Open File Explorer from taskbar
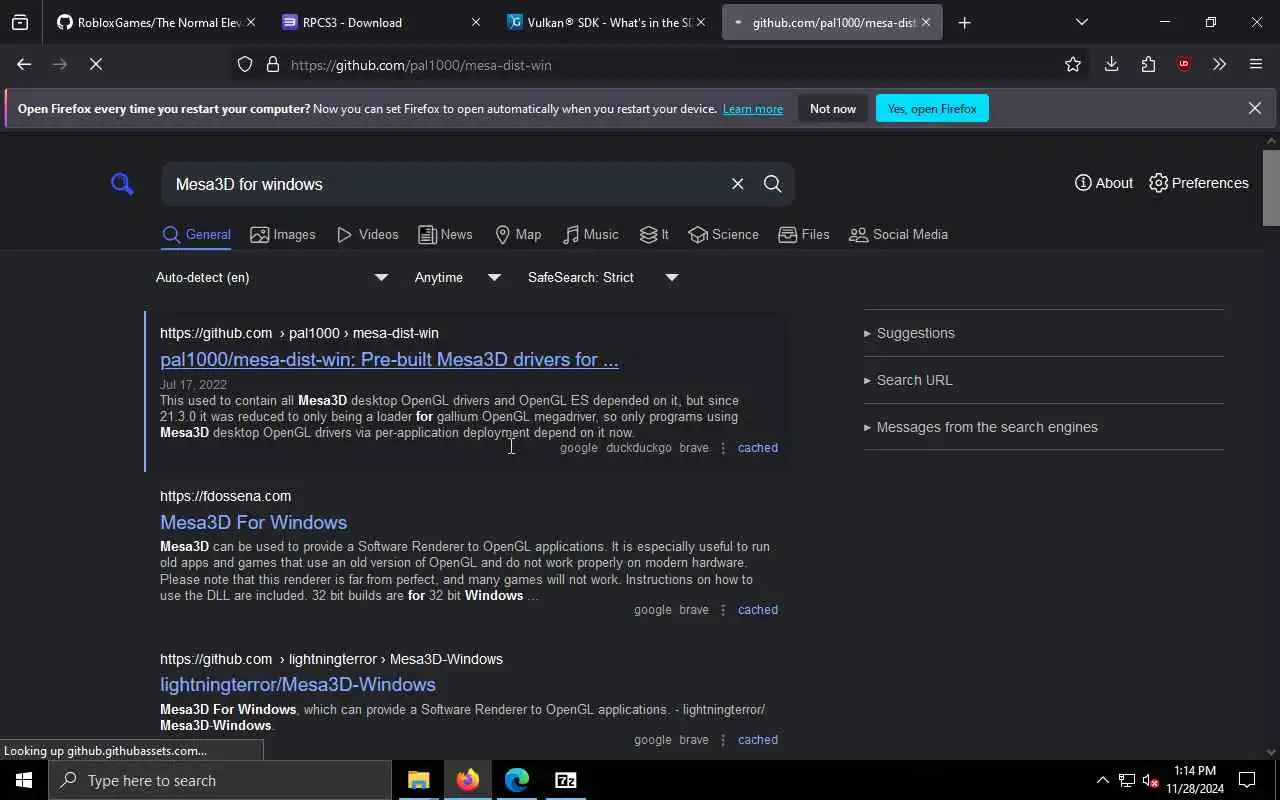The image size is (1280, 800). [x=419, y=780]
